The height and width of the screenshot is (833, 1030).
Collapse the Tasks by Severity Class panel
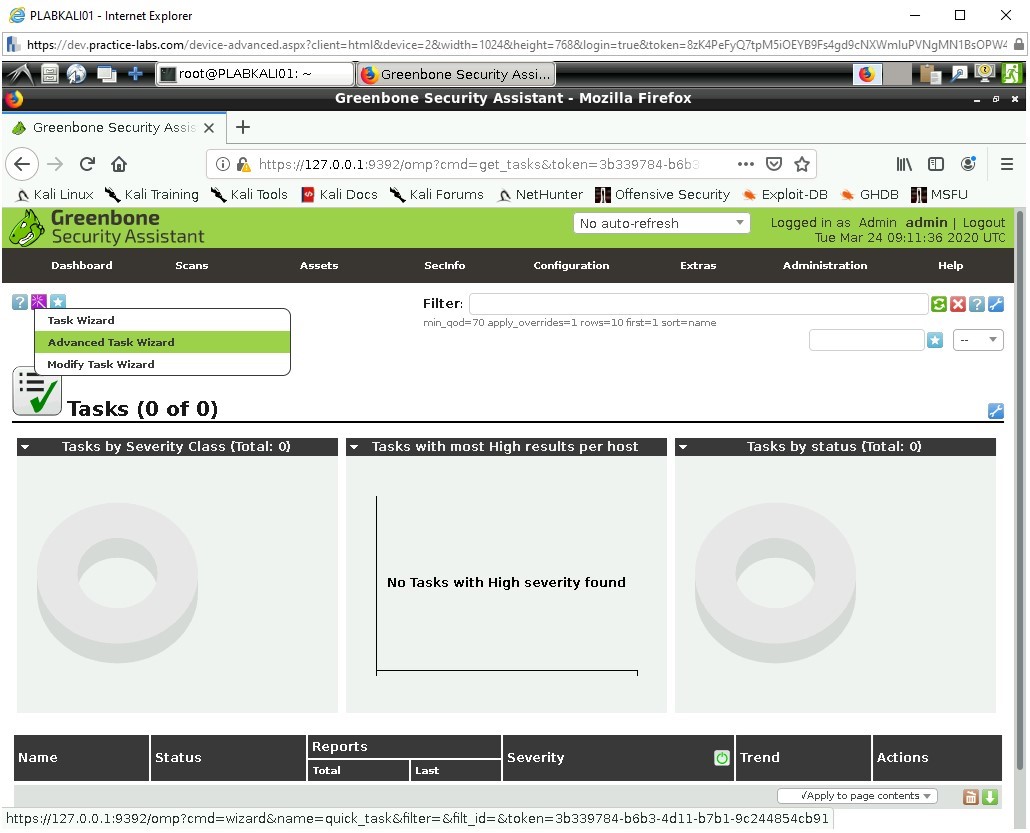pos(24,446)
